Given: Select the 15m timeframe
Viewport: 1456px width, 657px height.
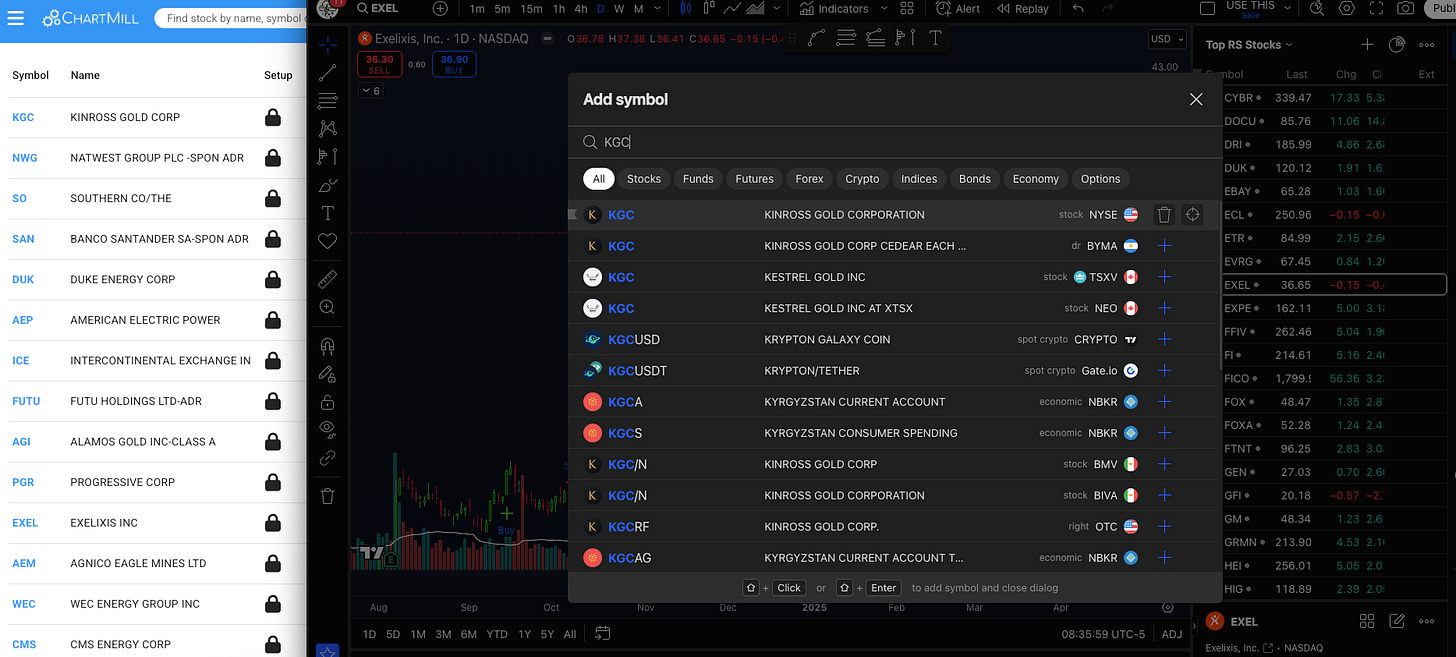Looking at the screenshot, I should coord(531,8).
